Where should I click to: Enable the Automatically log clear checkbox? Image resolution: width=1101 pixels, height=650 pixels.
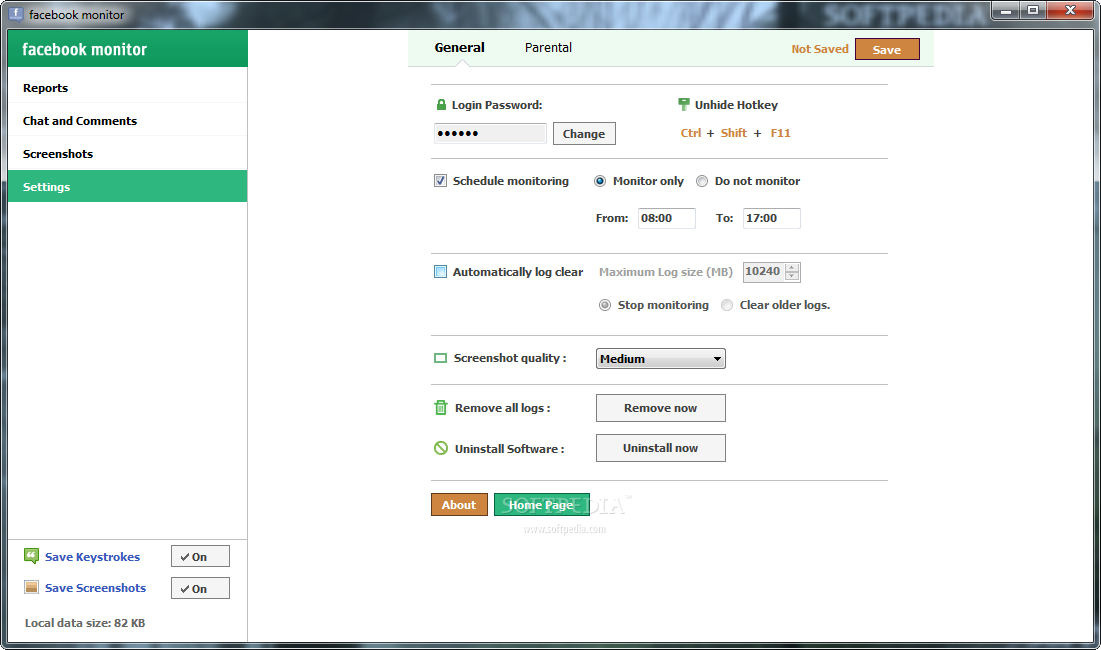point(440,272)
